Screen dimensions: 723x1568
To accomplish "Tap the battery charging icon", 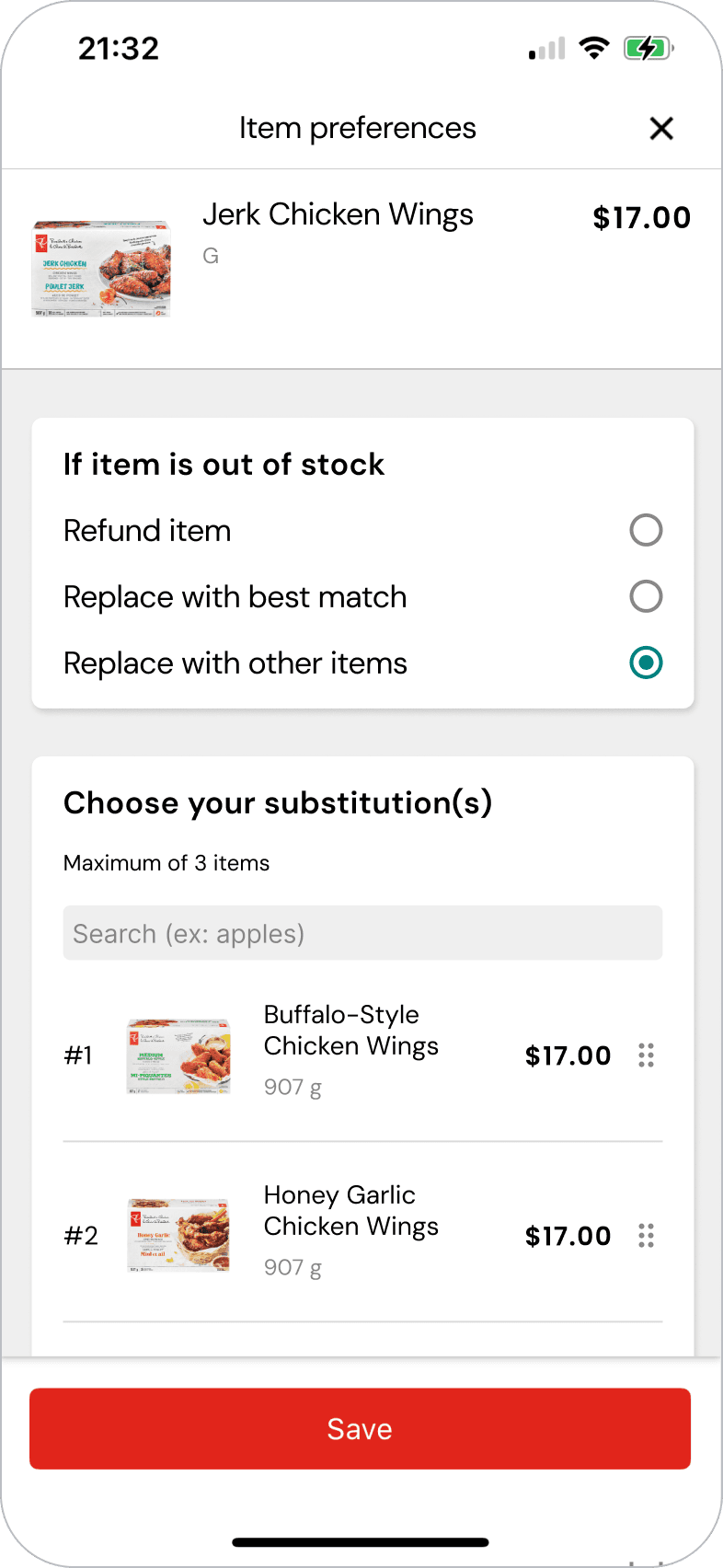I will tap(648, 48).
